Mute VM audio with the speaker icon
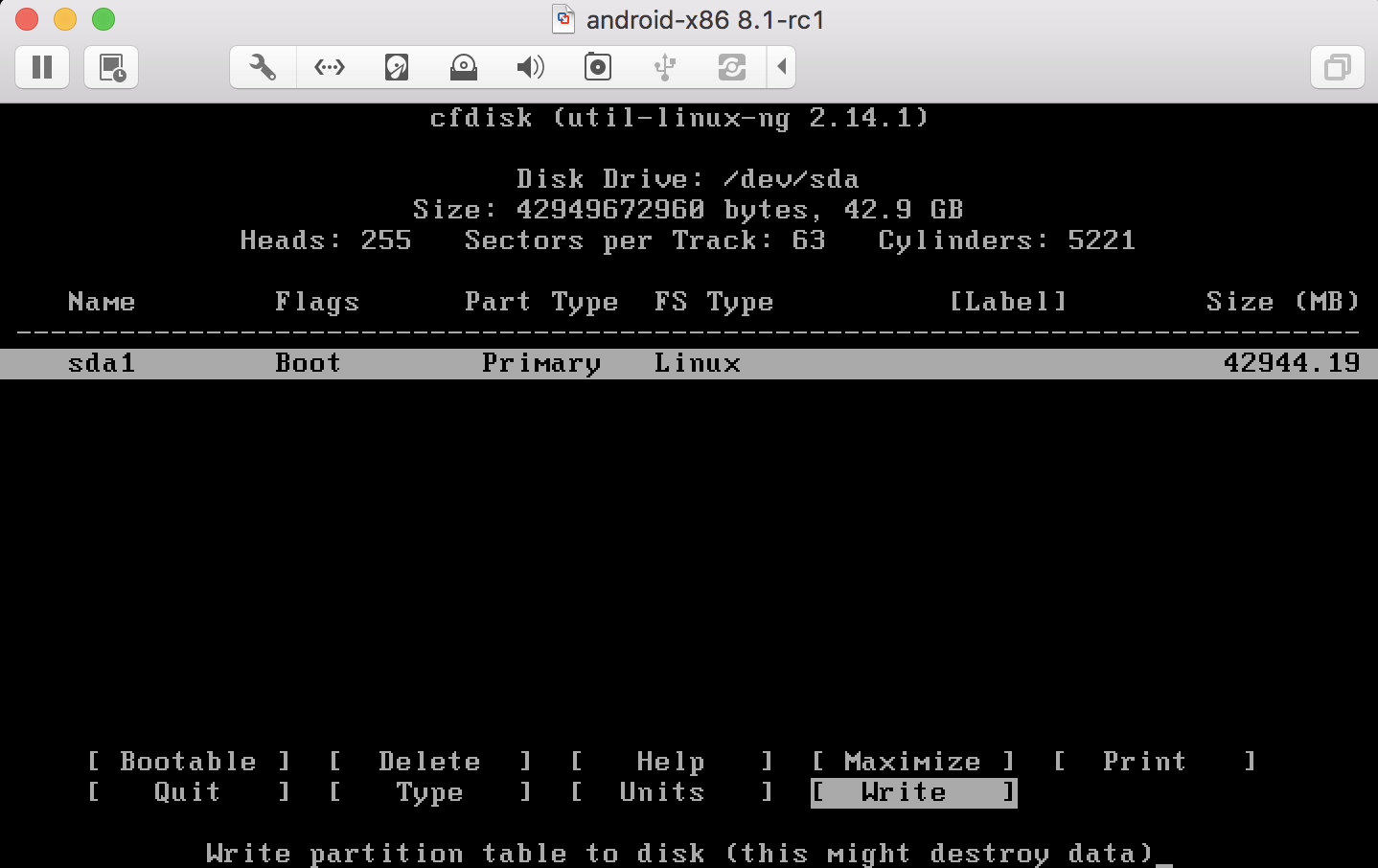Image resolution: width=1378 pixels, height=868 pixels. (x=530, y=67)
